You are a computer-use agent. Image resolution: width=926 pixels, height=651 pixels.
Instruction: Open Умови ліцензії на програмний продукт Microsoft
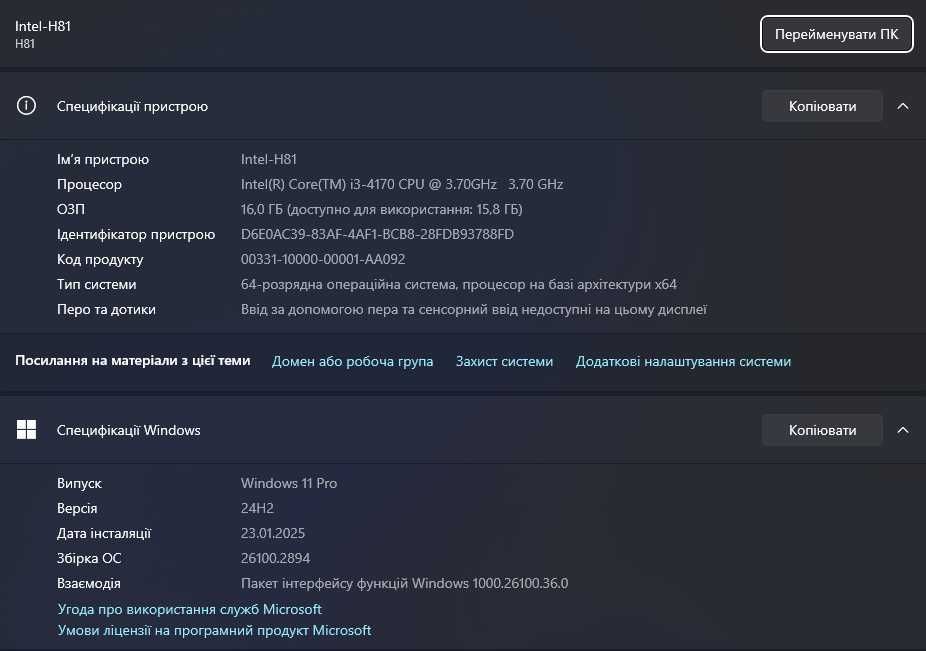click(x=214, y=630)
